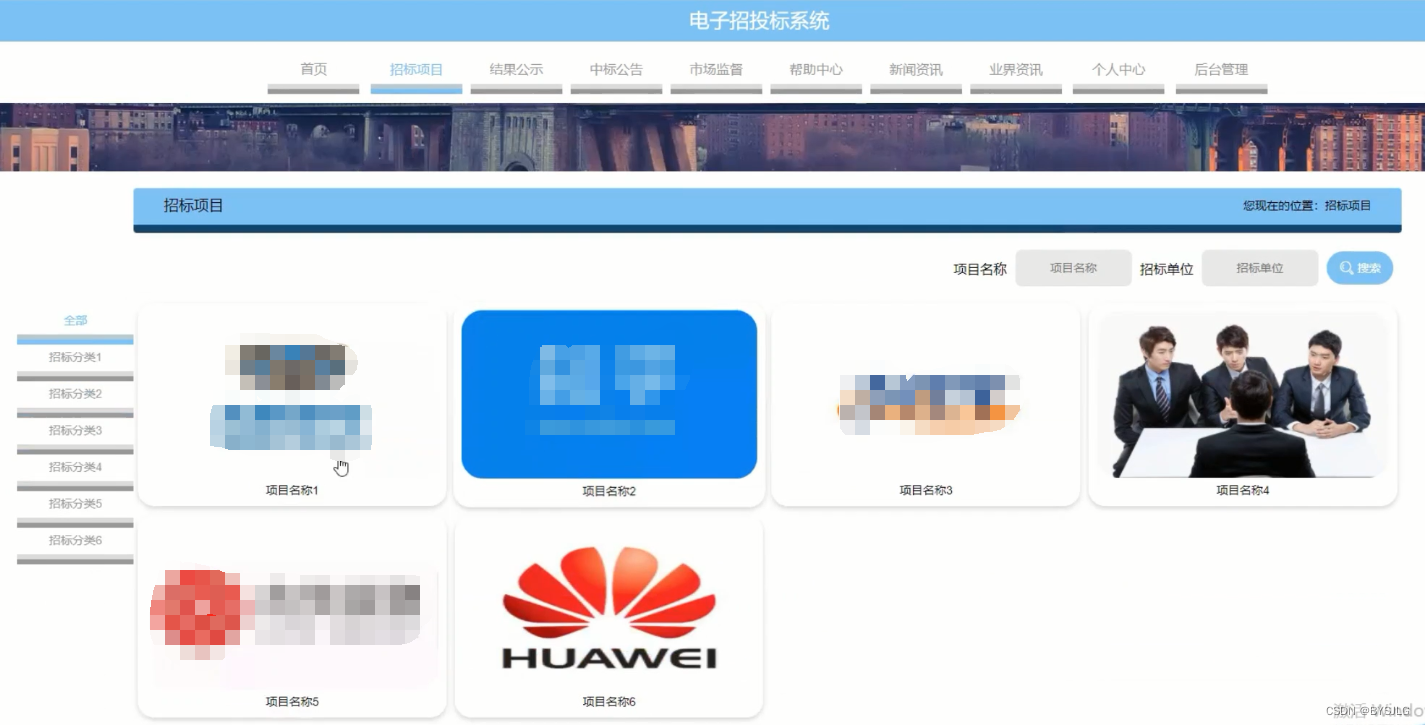Screen dimensions: 1425x725
Task: Click the 项目名称3 title text
Action: click(x=926, y=491)
